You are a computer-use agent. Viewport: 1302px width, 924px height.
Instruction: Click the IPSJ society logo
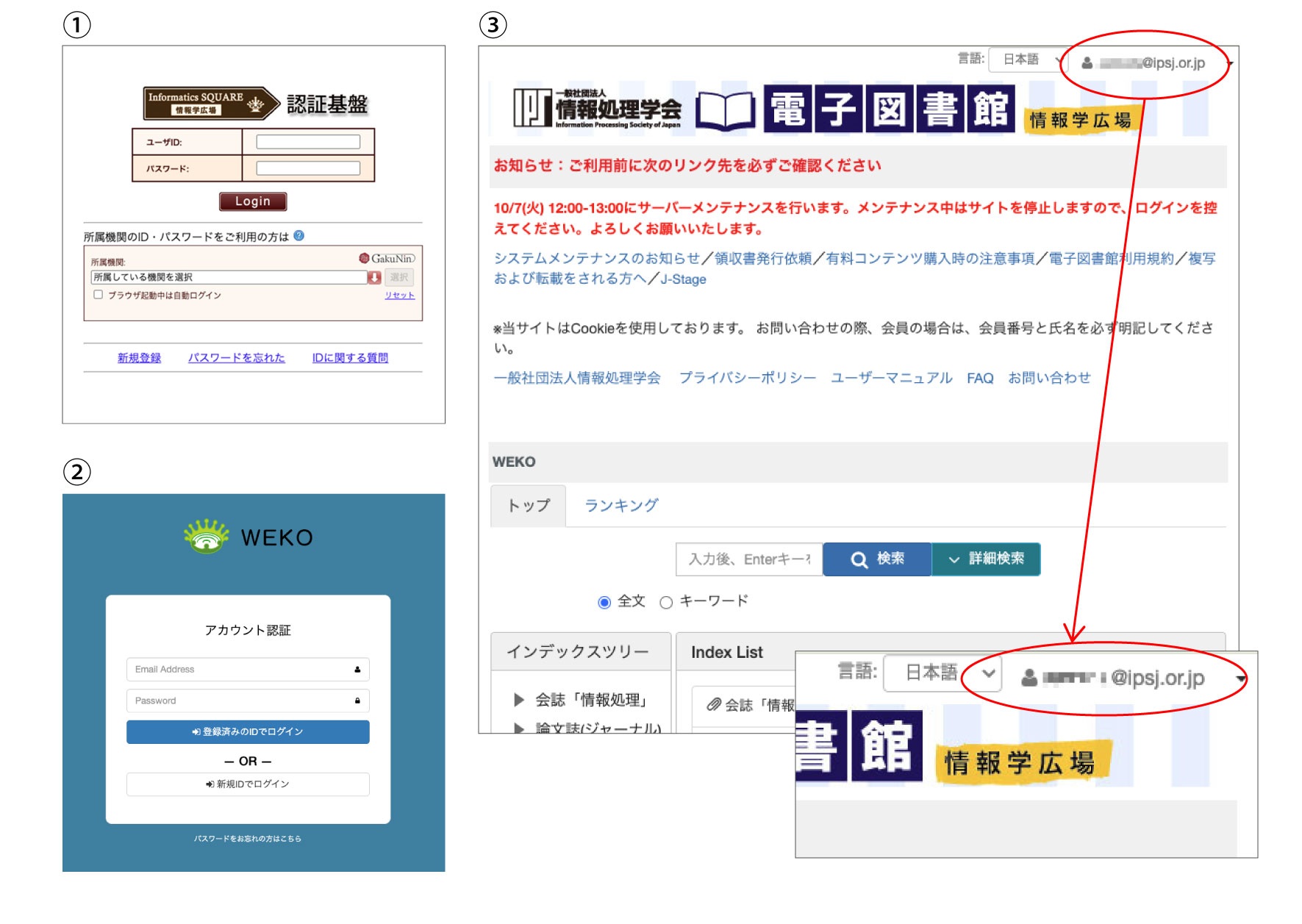click(x=596, y=109)
